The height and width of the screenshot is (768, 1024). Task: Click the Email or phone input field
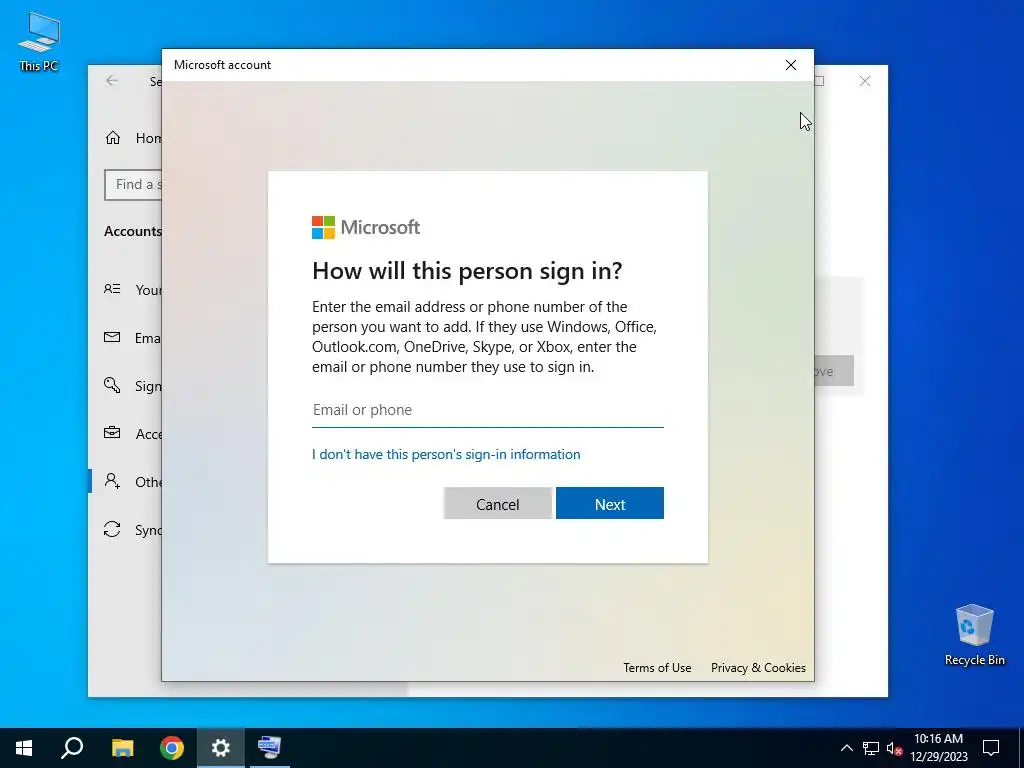coord(488,410)
